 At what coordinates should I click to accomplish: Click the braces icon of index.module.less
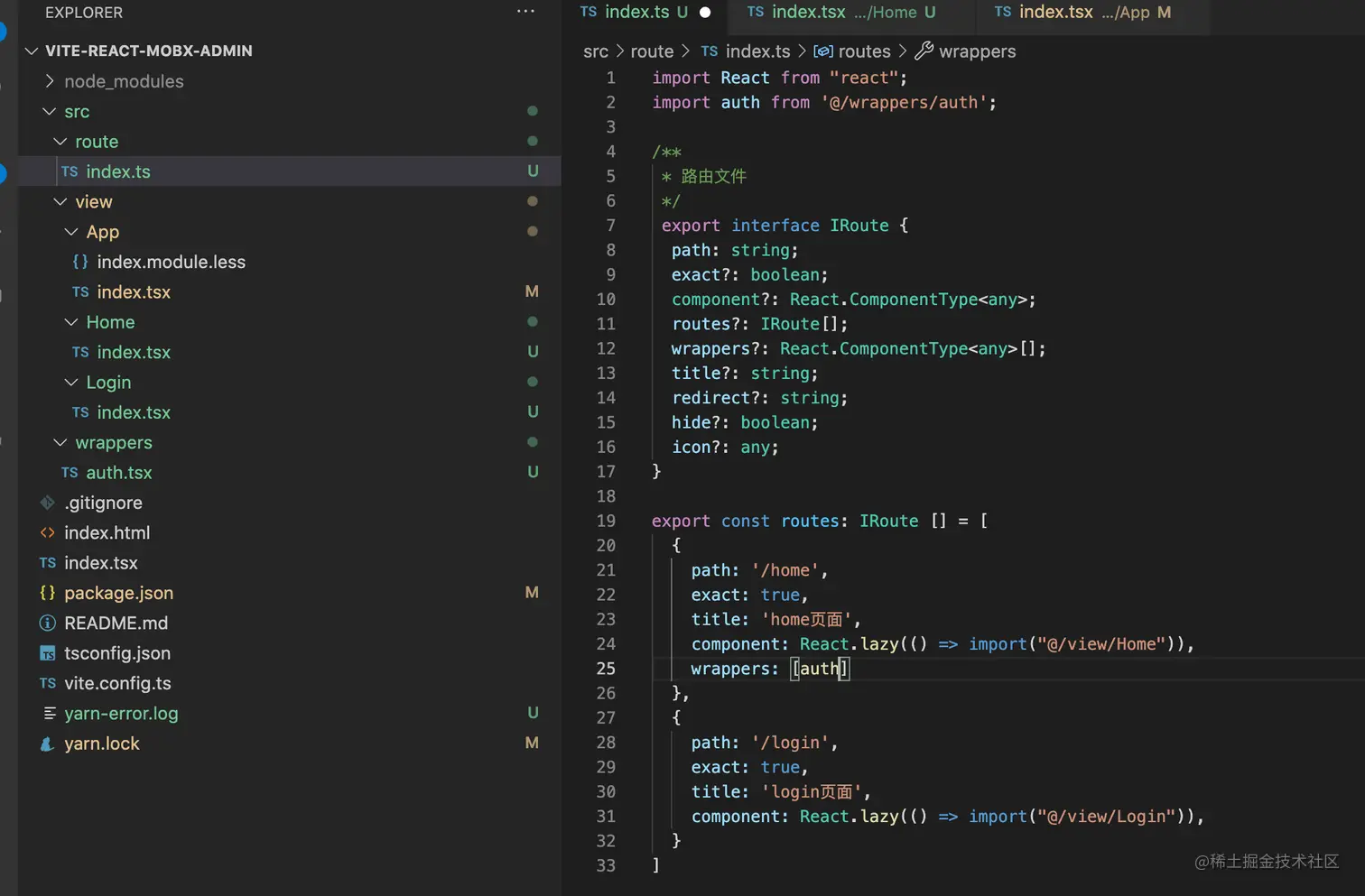[80, 262]
